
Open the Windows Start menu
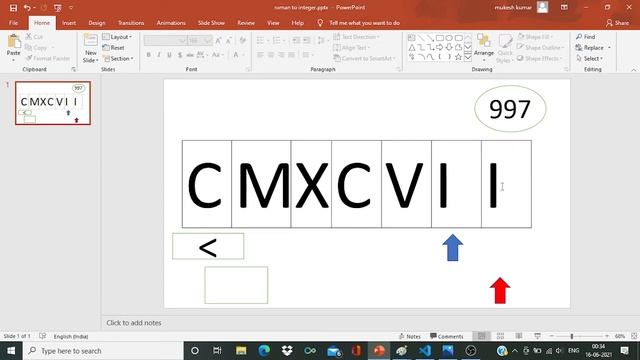click(11, 351)
